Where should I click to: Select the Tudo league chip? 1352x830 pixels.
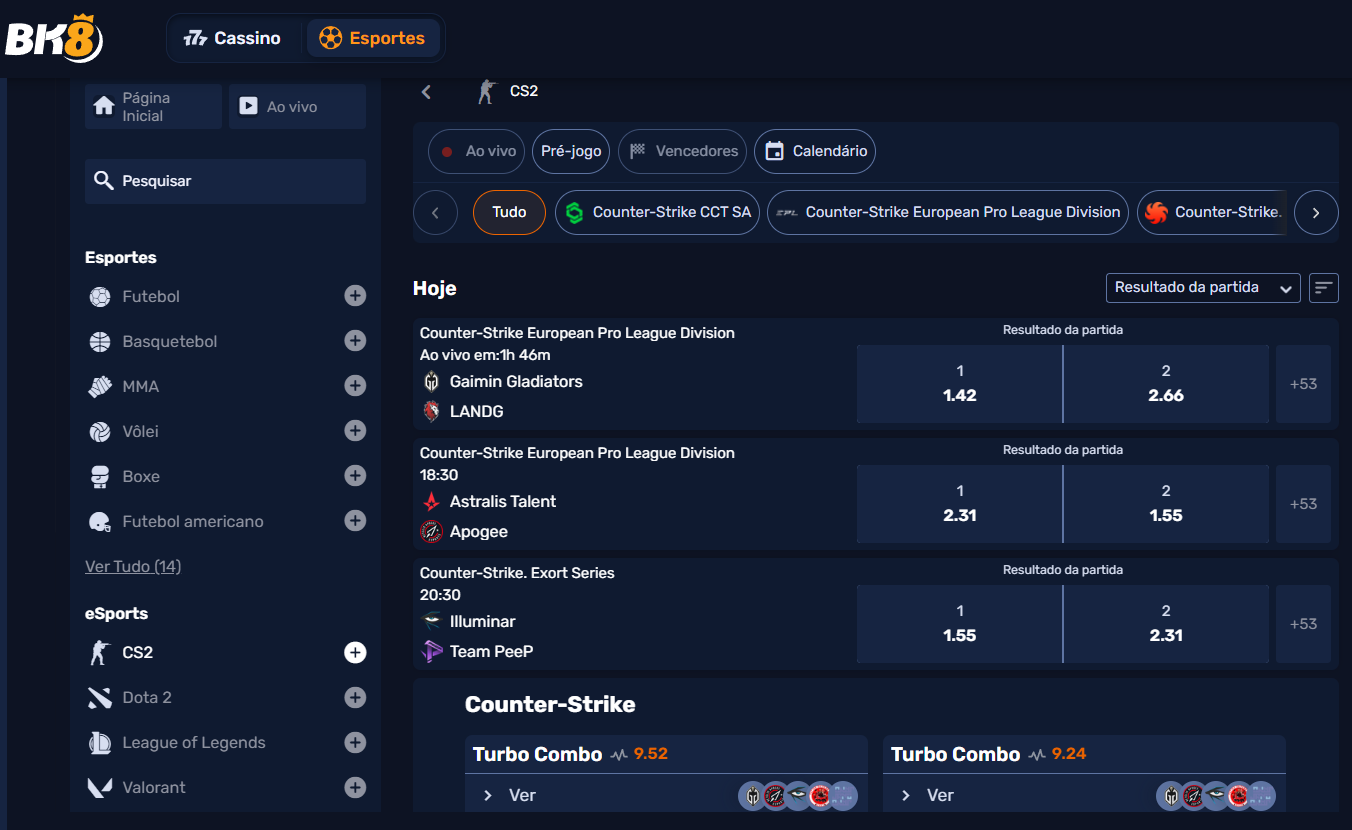click(509, 212)
